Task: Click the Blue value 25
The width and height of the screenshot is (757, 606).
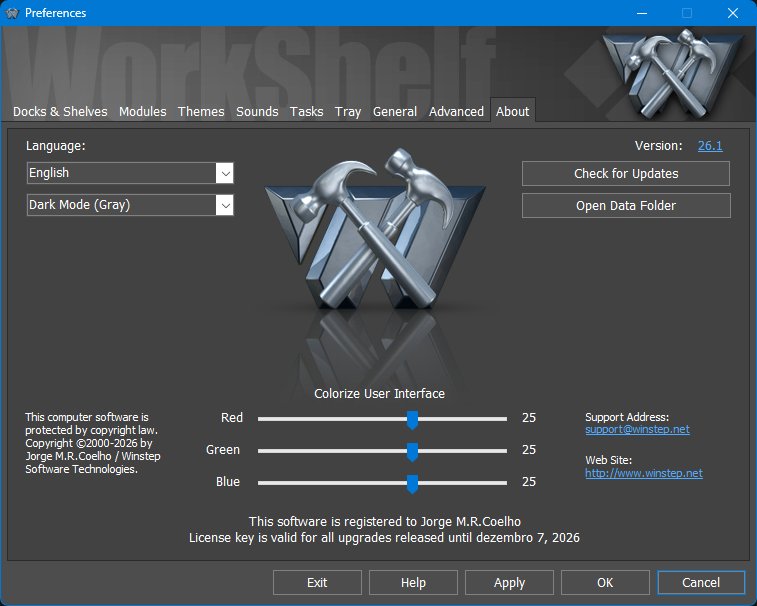Action: coord(529,481)
